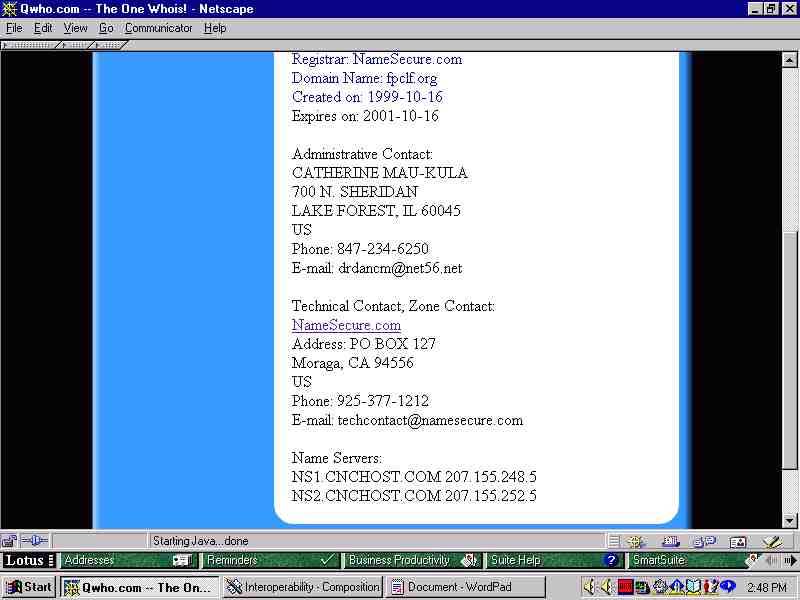Click 'Moraga, CA 94556' line
This screenshot has height=600, width=800.
(x=353, y=363)
